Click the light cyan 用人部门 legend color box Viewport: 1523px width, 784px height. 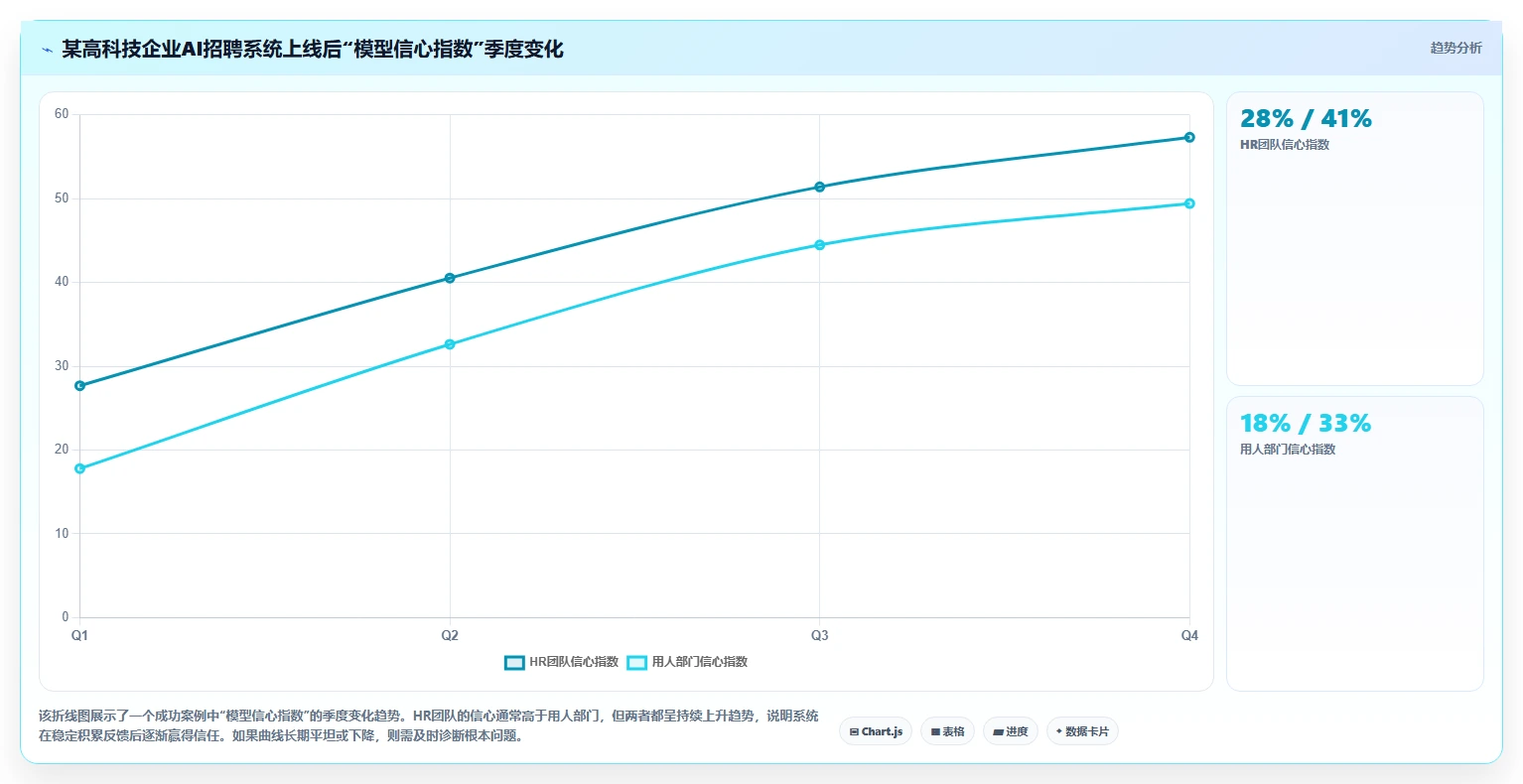tap(636, 662)
